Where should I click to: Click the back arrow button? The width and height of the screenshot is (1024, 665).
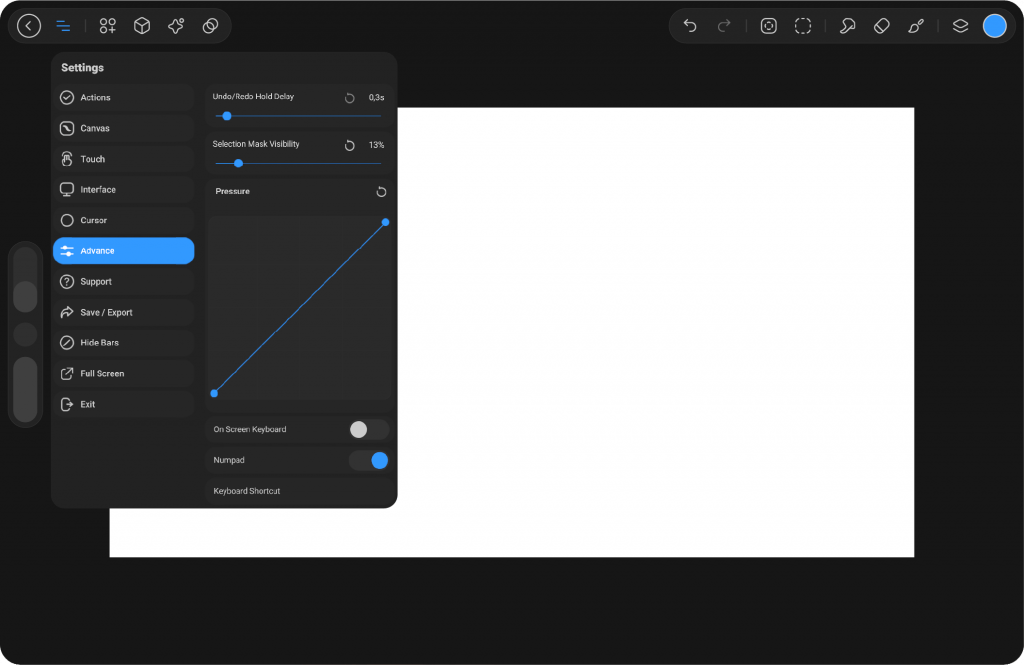29,26
